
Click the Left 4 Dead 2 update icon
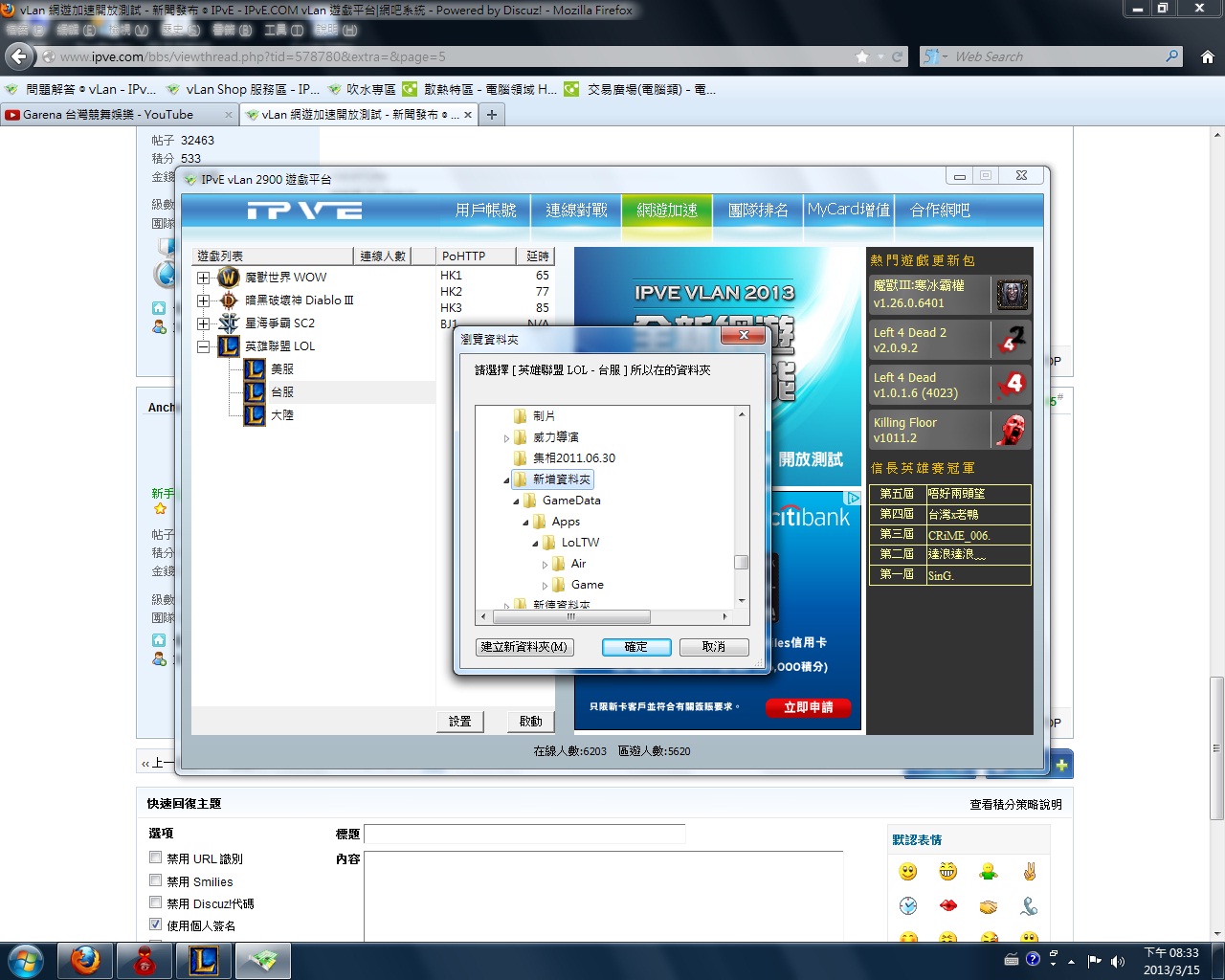(x=1012, y=340)
